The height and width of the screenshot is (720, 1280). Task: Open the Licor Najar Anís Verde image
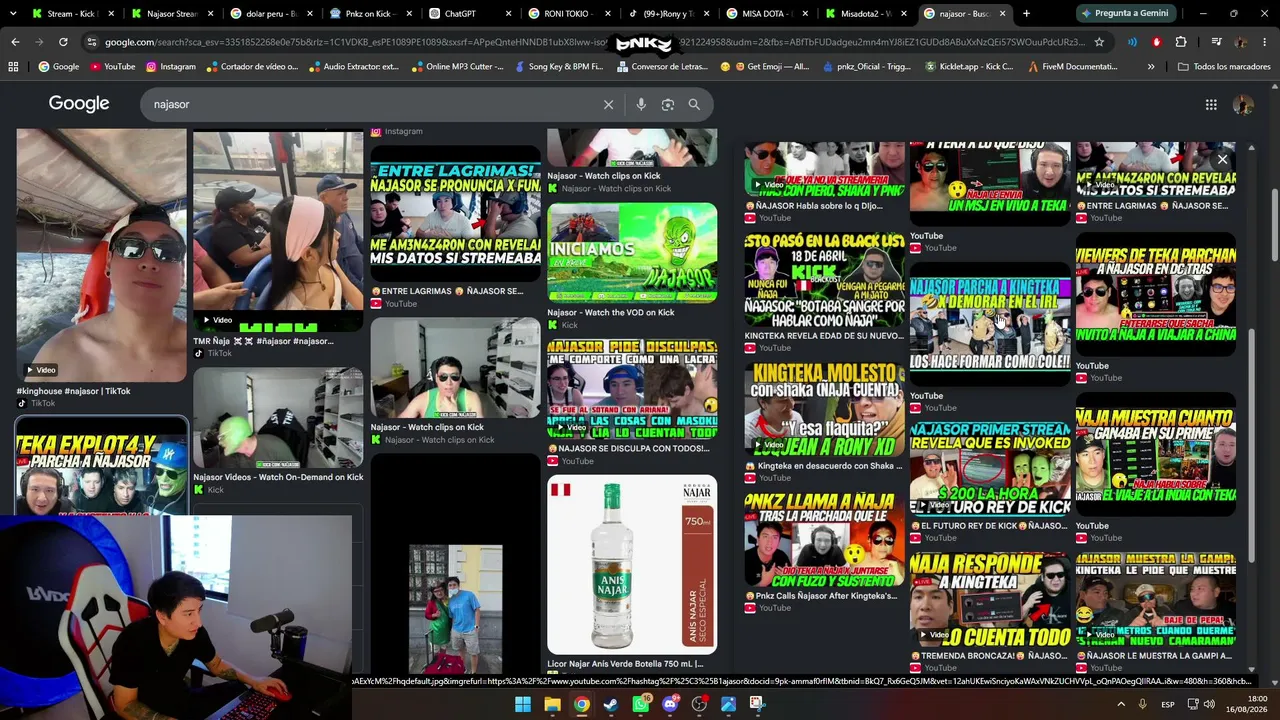[x=632, y=563]
